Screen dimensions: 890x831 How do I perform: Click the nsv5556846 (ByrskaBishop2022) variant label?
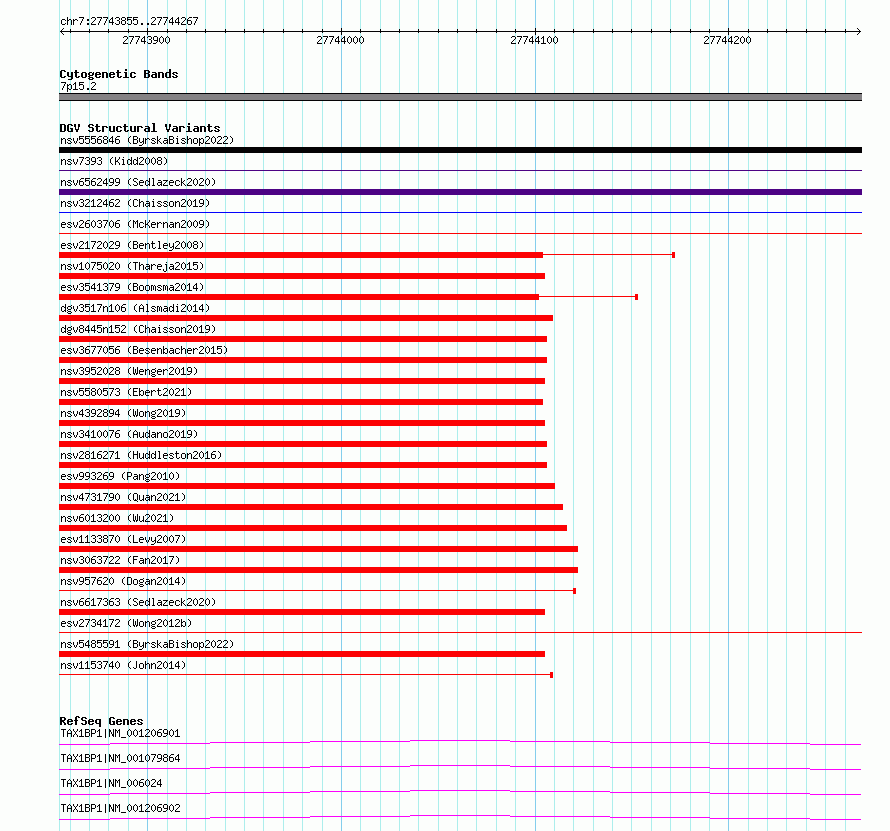coord(147,140)
